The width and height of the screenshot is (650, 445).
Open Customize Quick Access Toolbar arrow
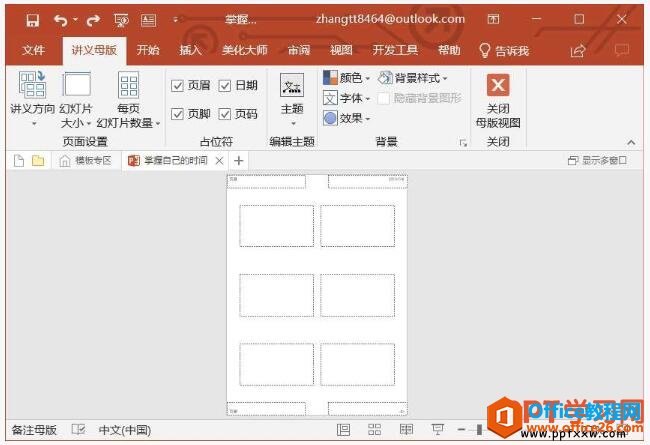coord(175,19)
